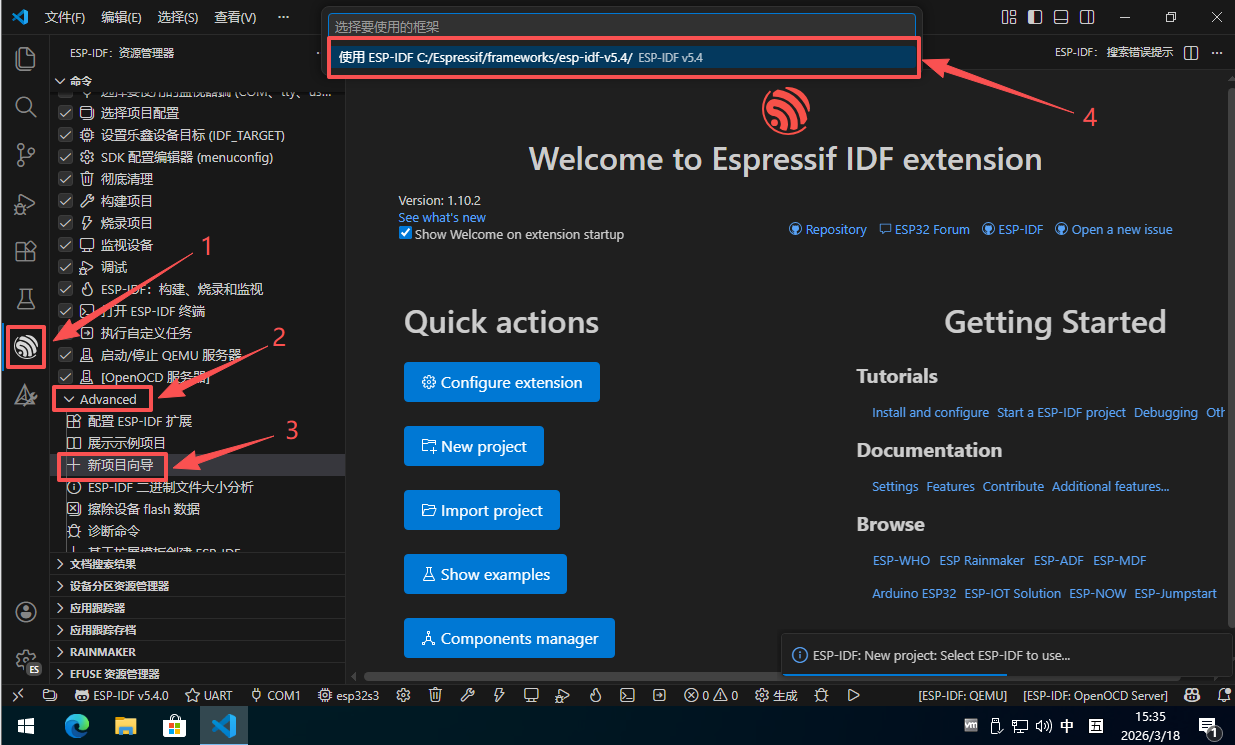
Task: Click the split editor icon at top right
Action: (x=1190, y=53)
